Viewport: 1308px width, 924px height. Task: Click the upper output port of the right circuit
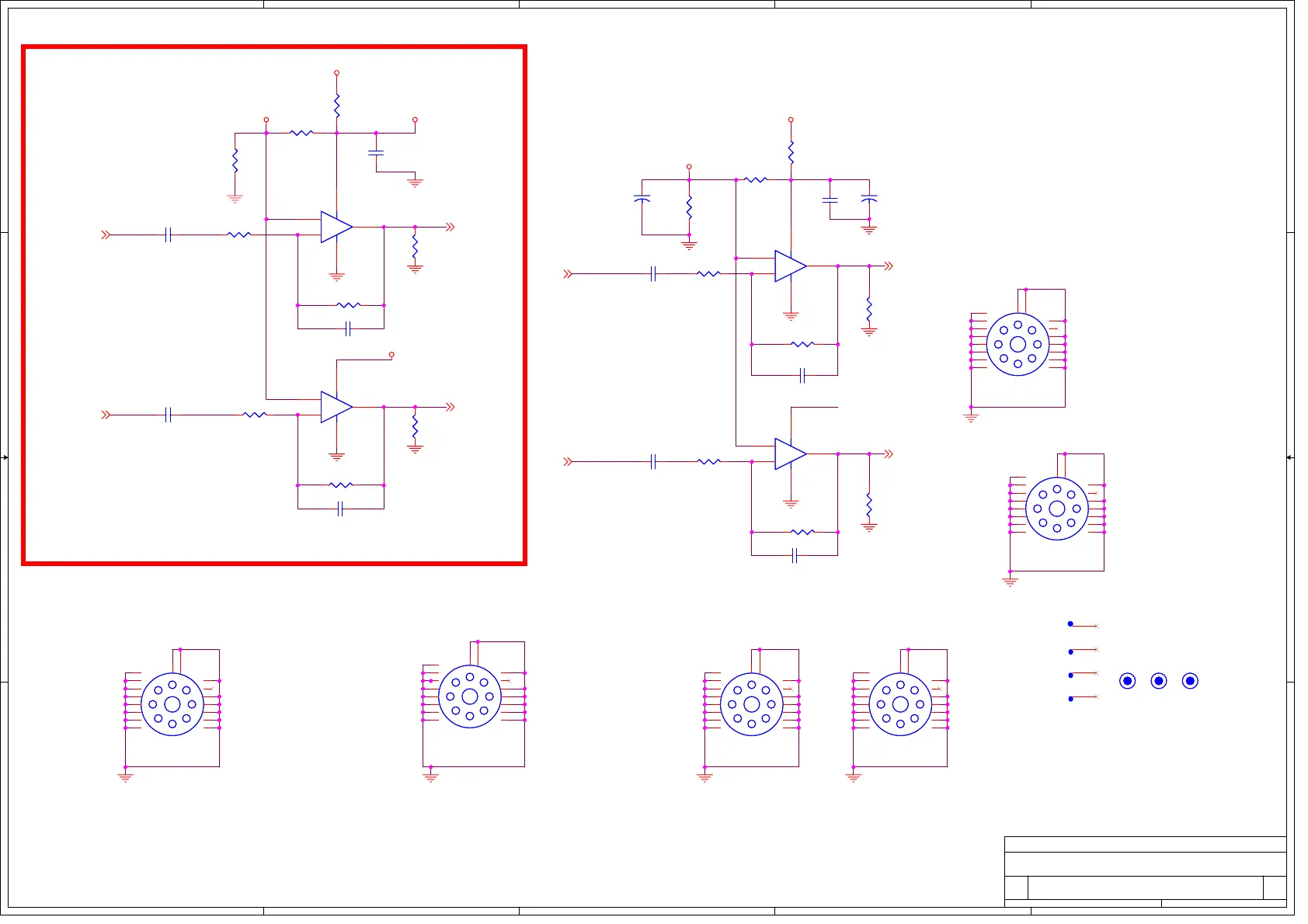[889, 266]
